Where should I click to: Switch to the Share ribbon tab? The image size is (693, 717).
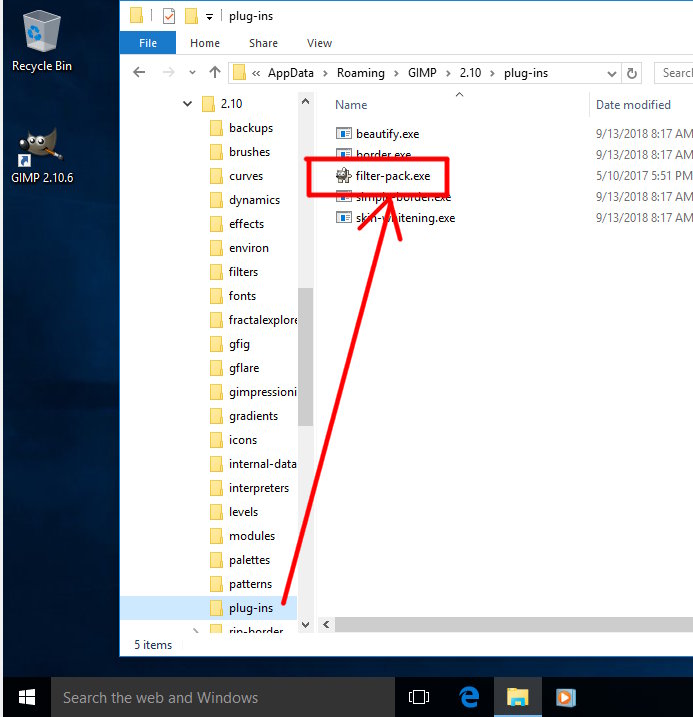263,43
